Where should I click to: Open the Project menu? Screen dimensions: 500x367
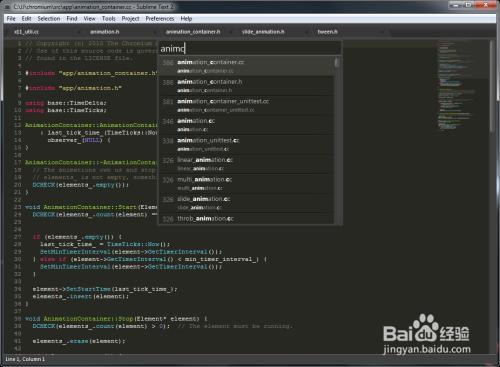(130, 19)
